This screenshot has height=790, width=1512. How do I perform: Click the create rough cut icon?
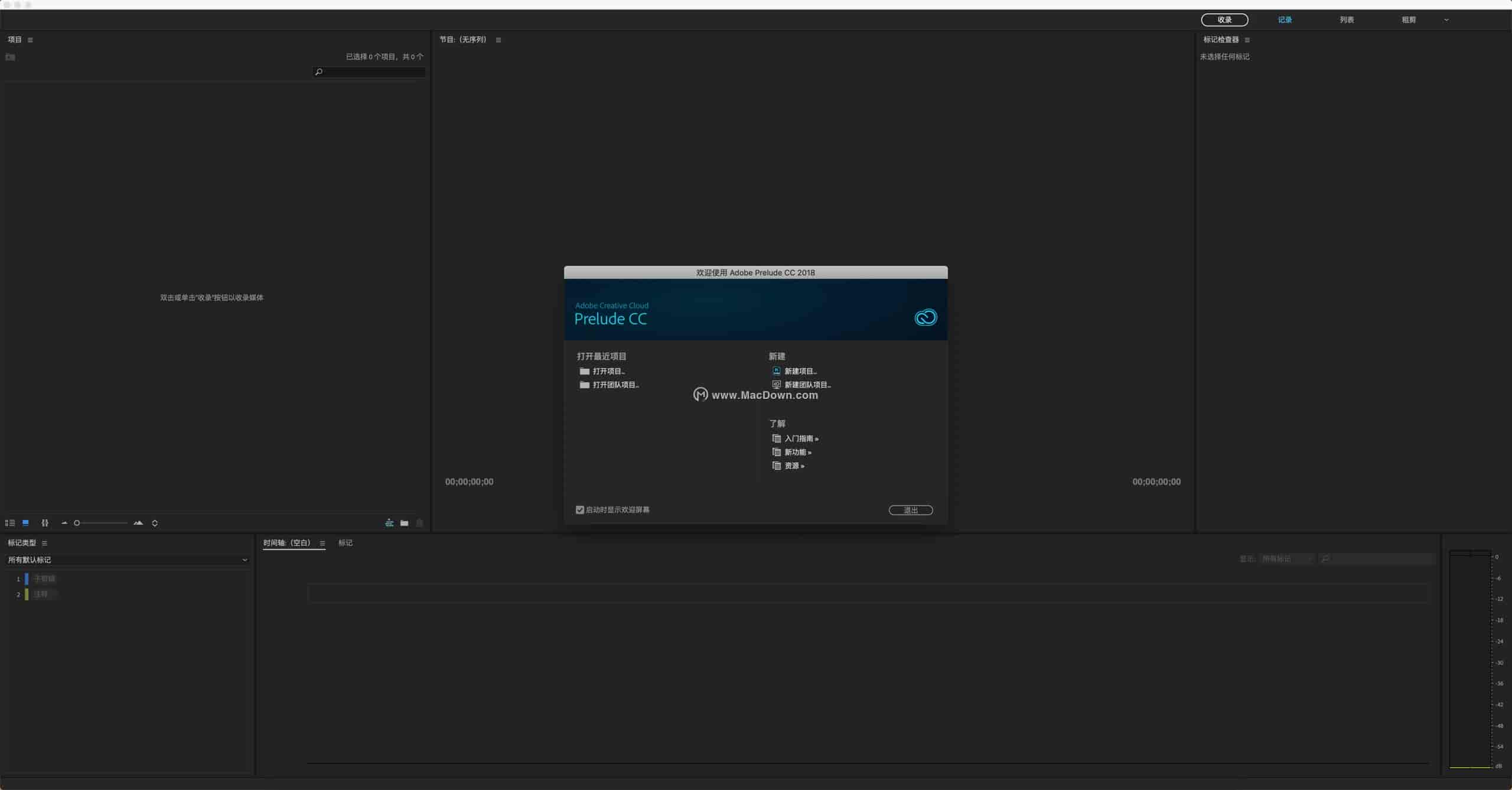pyautogui.click(x=389, y=523)
